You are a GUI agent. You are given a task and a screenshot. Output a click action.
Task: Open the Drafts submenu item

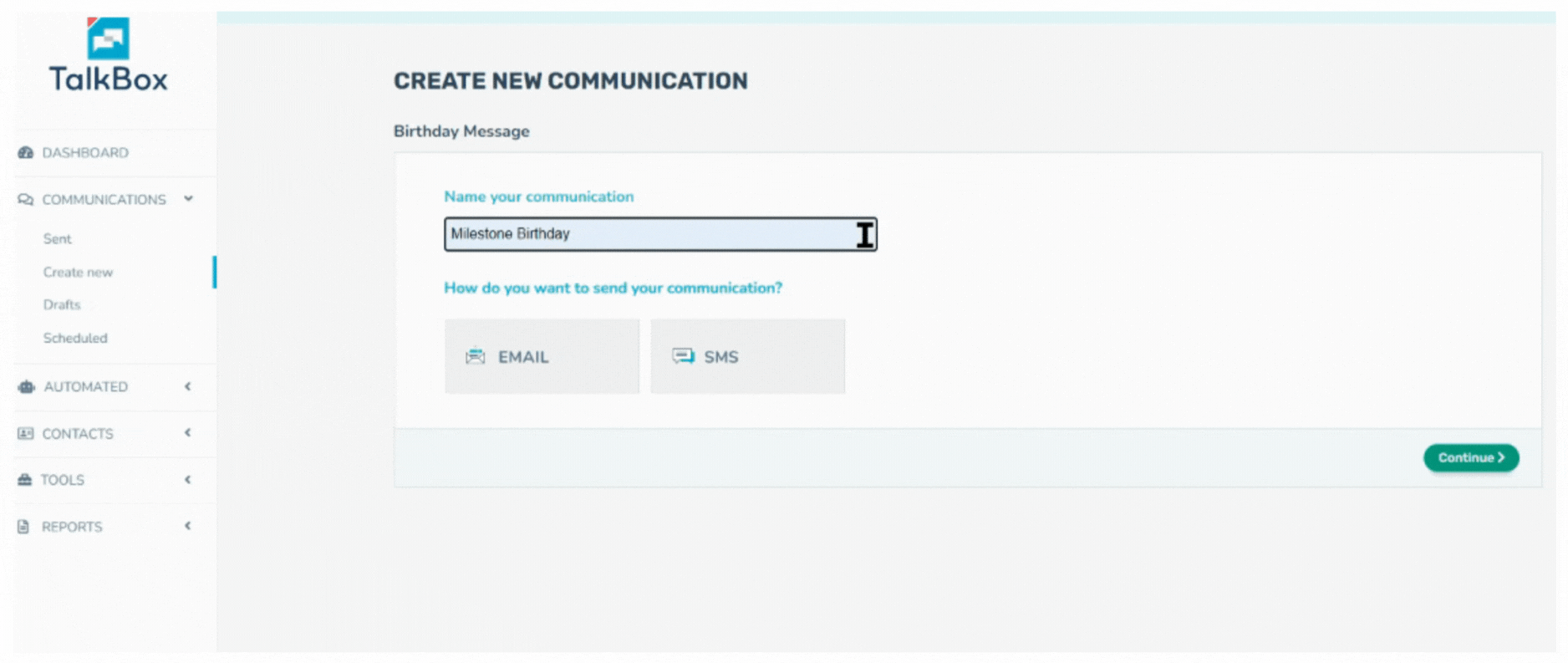pos(62,305)
